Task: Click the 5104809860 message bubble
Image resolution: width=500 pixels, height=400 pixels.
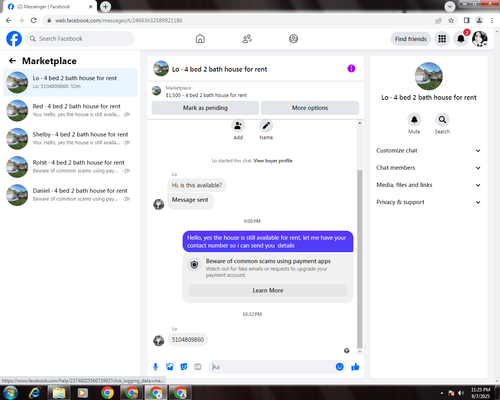Action: coord(188,340)
